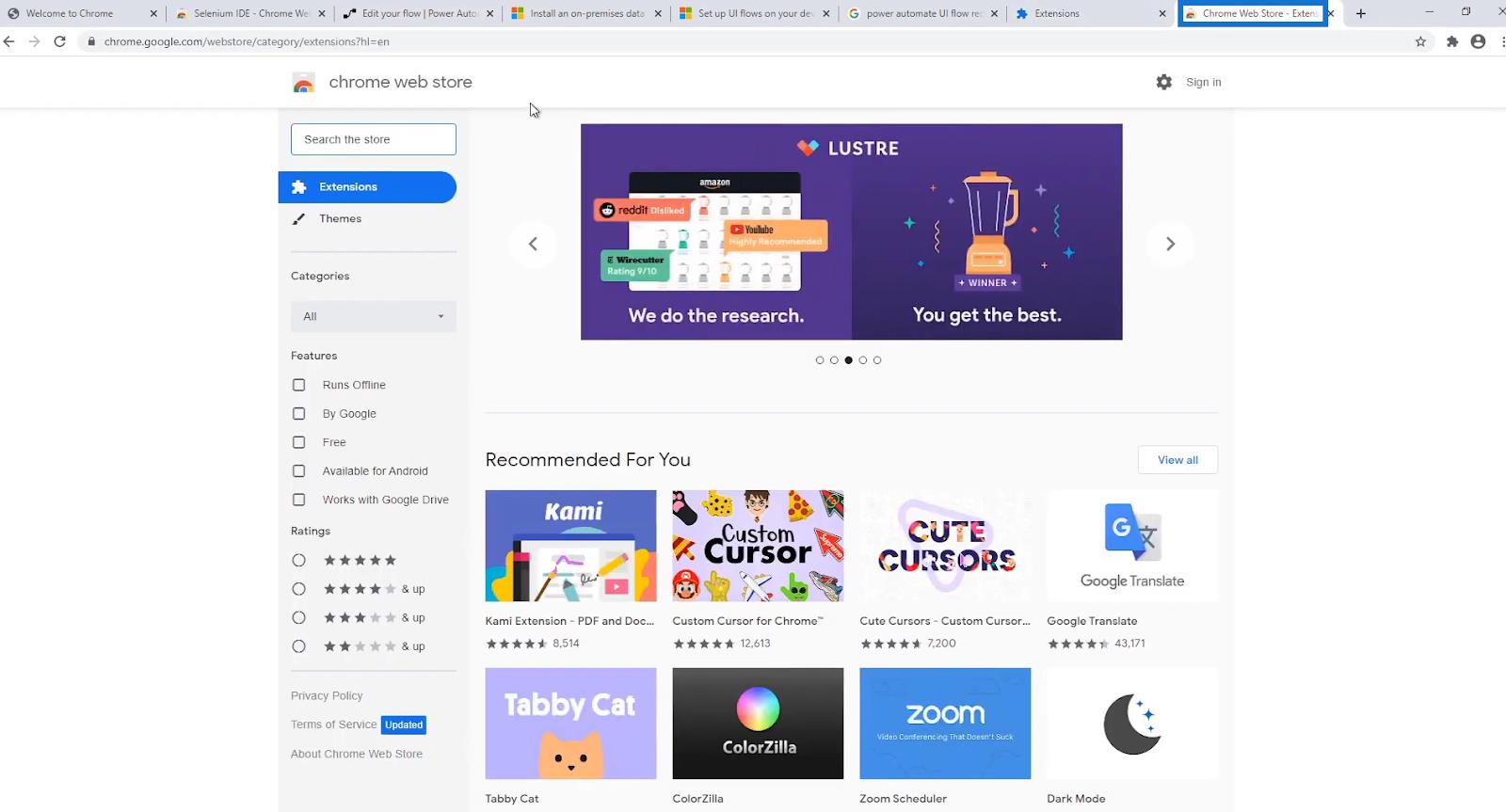
Task: Click the browser back arrow
Action: coord(9,41)
